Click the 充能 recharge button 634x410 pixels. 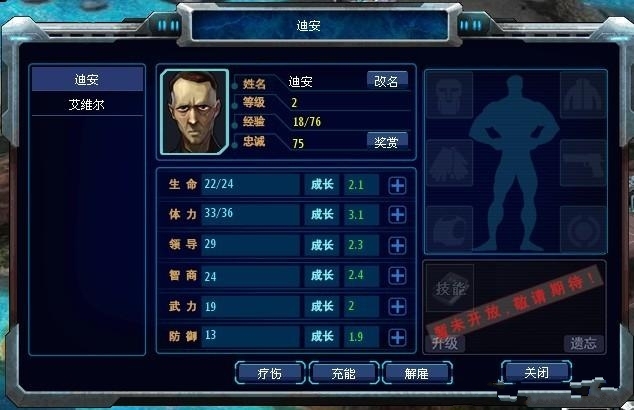coord(344,373)
